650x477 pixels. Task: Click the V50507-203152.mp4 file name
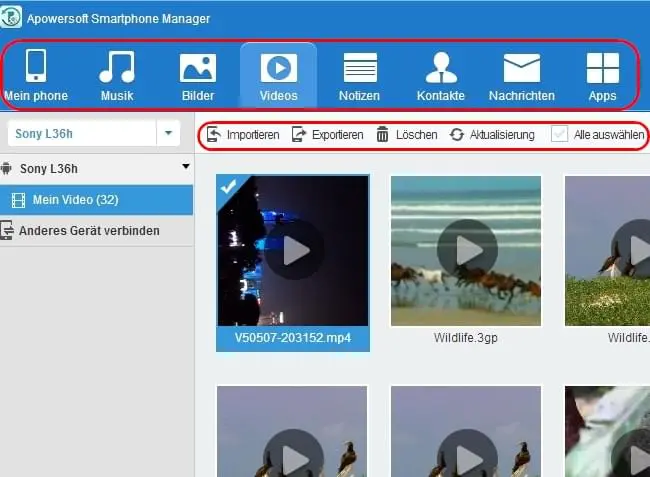[293, 338]
